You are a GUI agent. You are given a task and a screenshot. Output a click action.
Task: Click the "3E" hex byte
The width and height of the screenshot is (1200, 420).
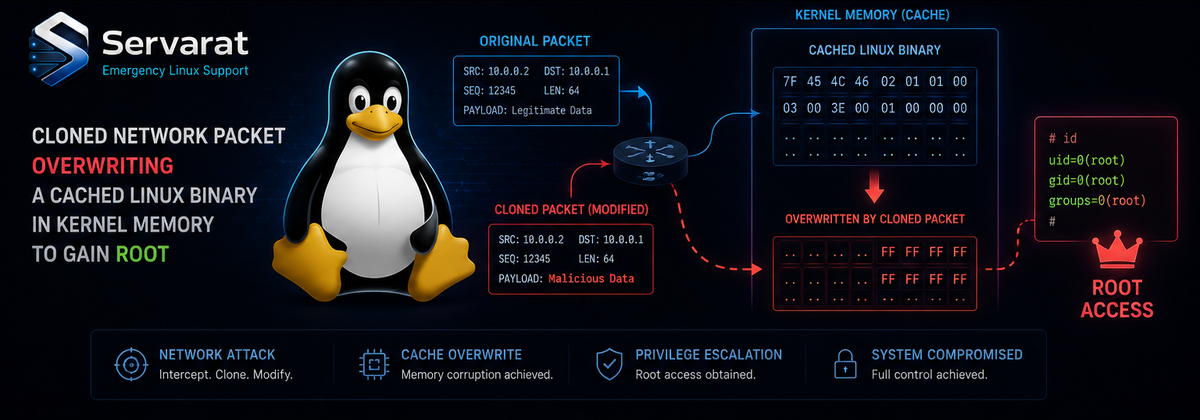(x=837, y=108)
